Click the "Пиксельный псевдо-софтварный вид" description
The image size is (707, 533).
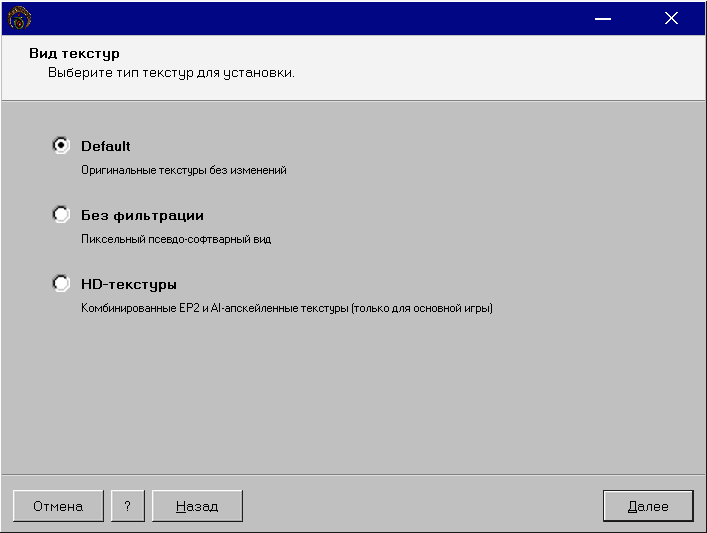[x=176, y=239]
